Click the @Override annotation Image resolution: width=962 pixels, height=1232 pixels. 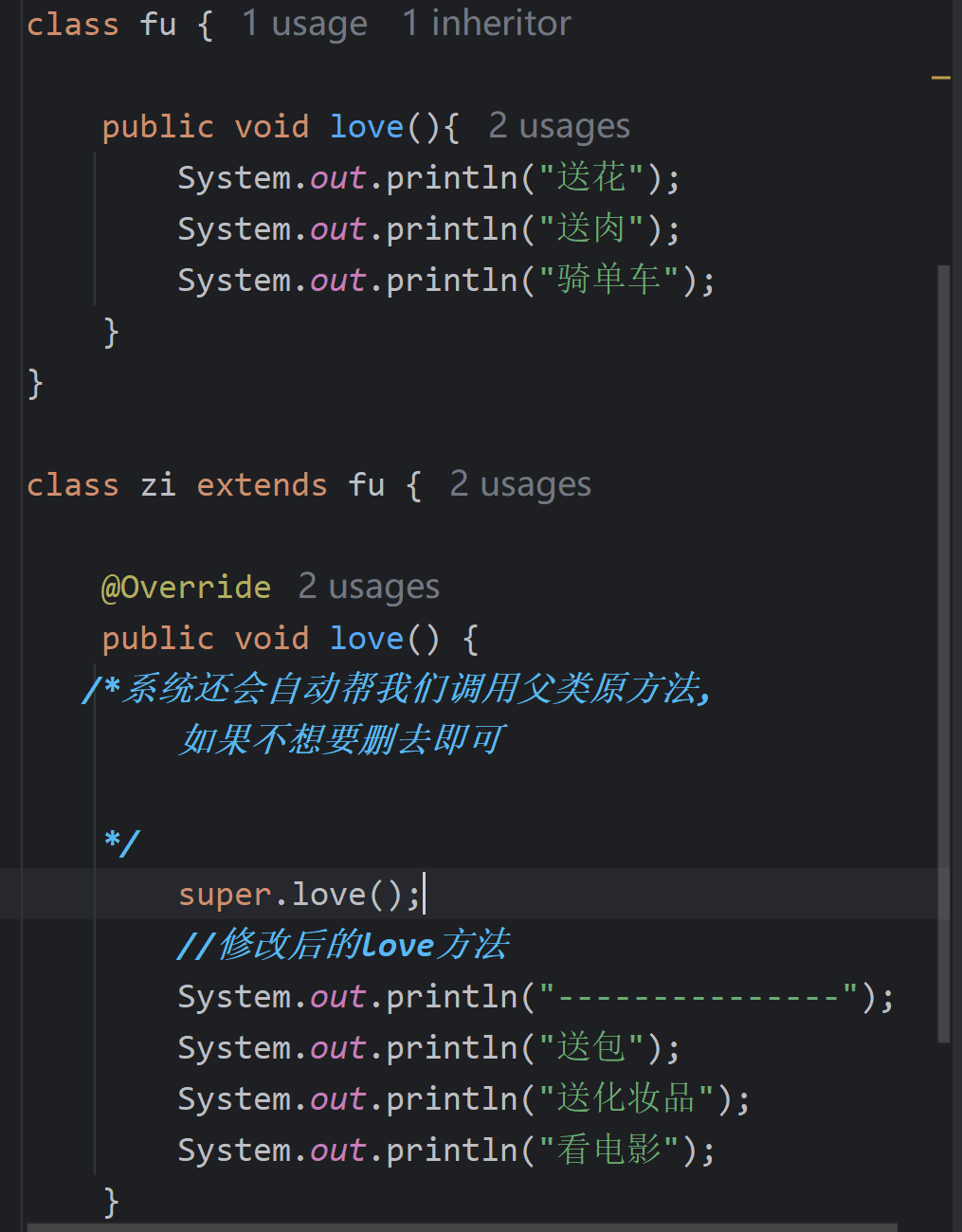point(186,587)
